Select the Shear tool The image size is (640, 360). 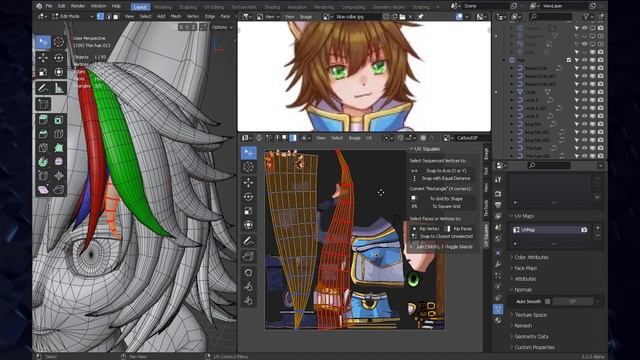tap(43, 189)
